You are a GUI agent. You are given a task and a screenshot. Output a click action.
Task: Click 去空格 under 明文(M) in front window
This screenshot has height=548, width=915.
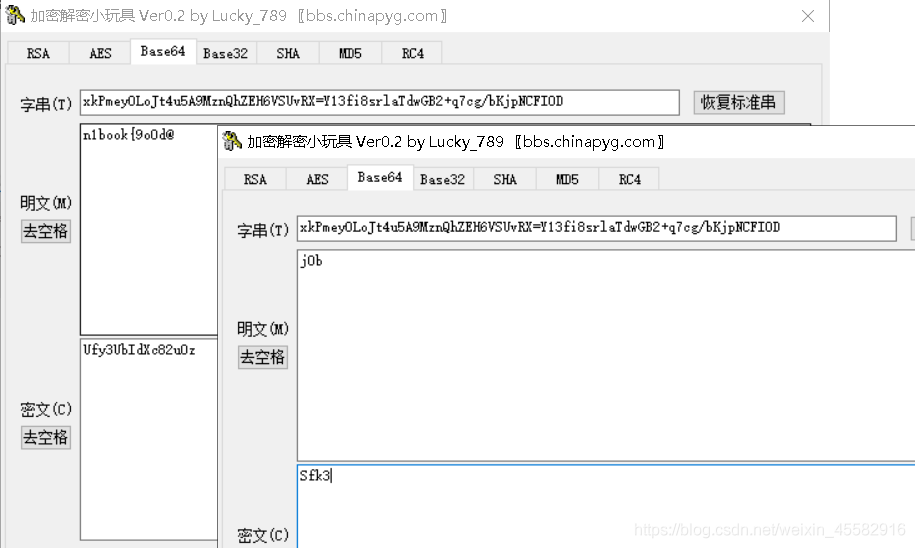(263, 357)
